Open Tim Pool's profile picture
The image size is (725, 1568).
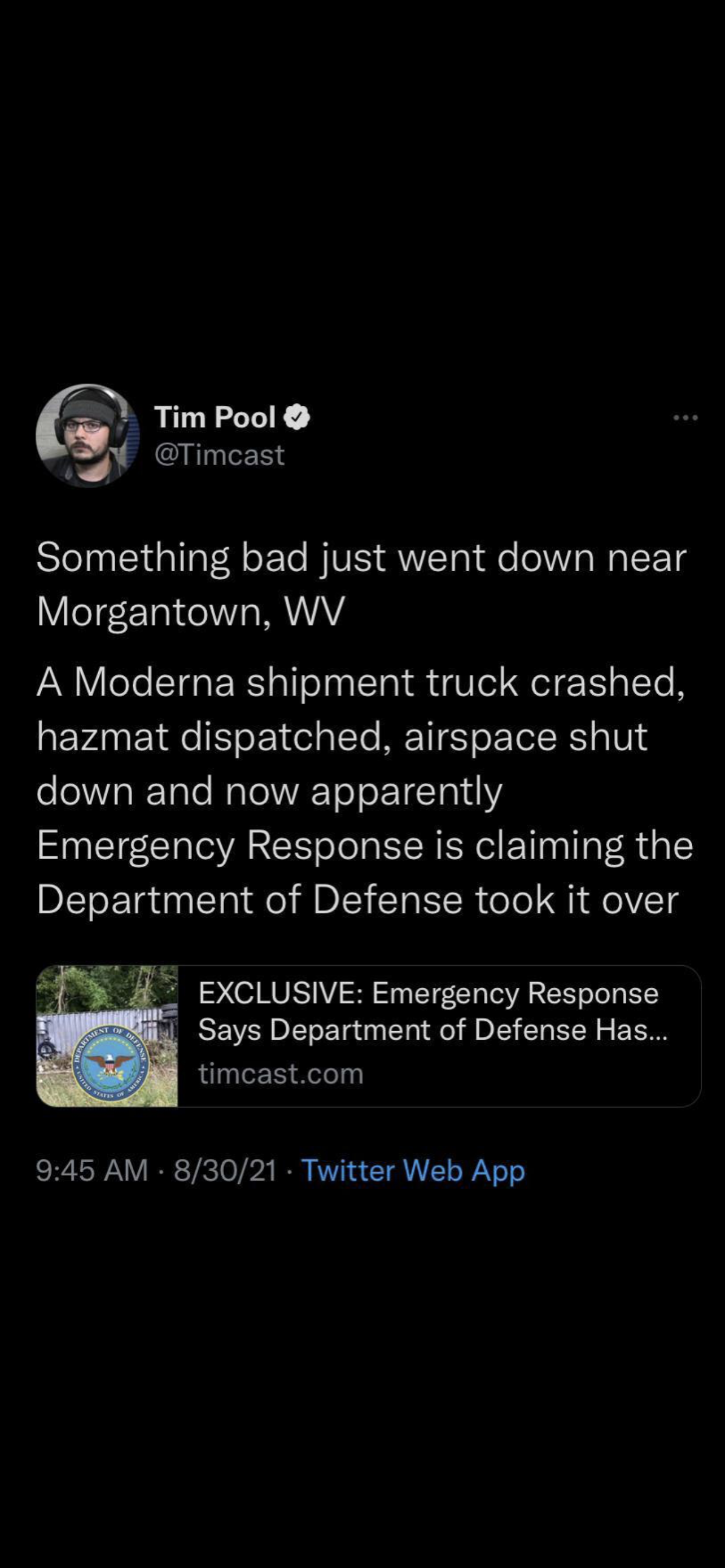[88, 435]
